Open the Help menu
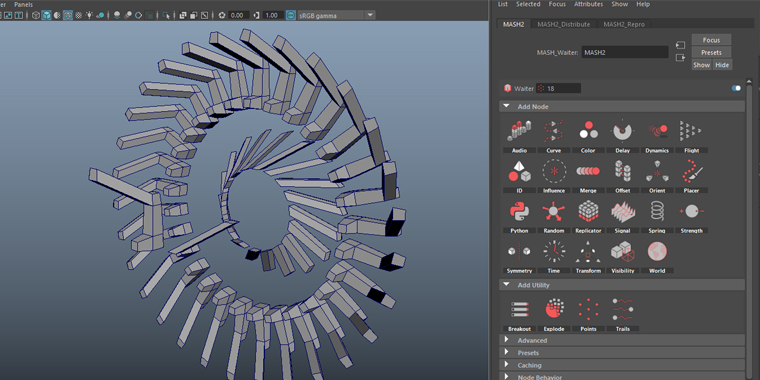The width and height of the screenshot is (760, 380). point(643,4)
